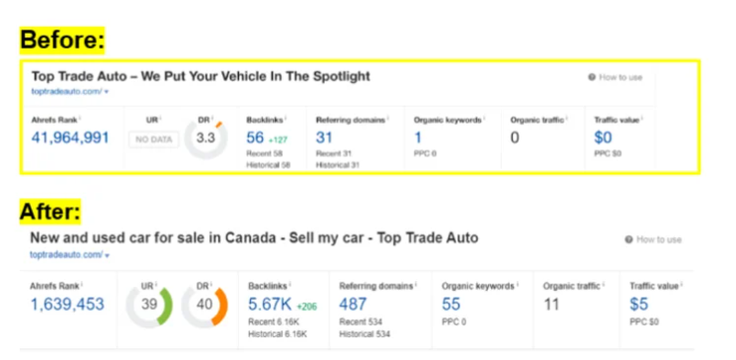736x360 pixels.
Task: Open the Before toptradeauto.com dropdown arrow
Action: pyautogui.click(x=107, y=92)
